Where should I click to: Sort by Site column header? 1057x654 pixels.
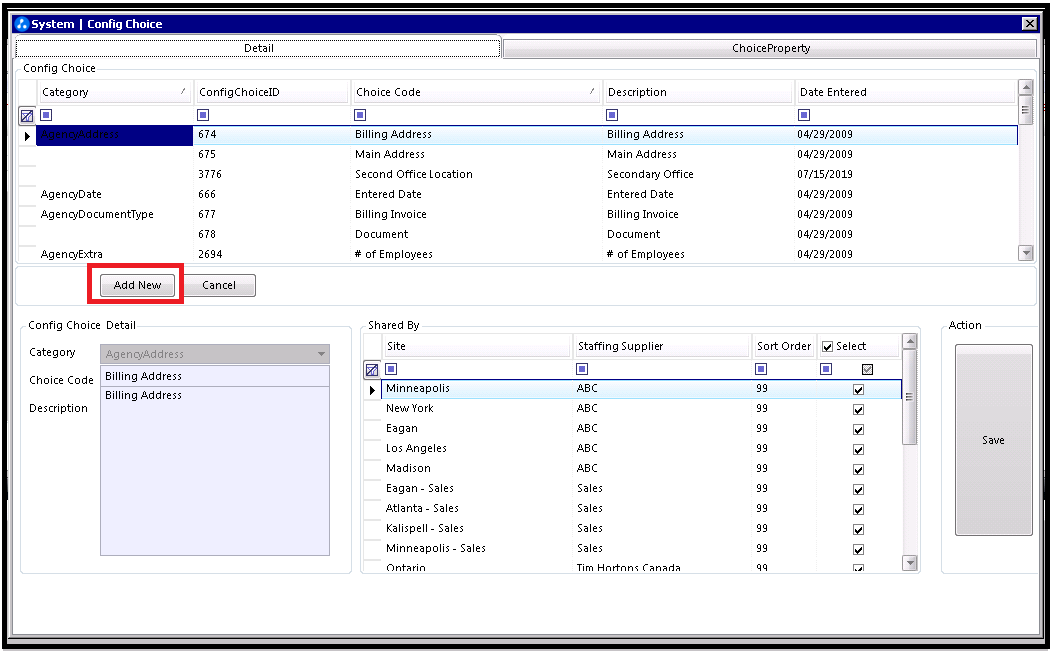(477, 347)
